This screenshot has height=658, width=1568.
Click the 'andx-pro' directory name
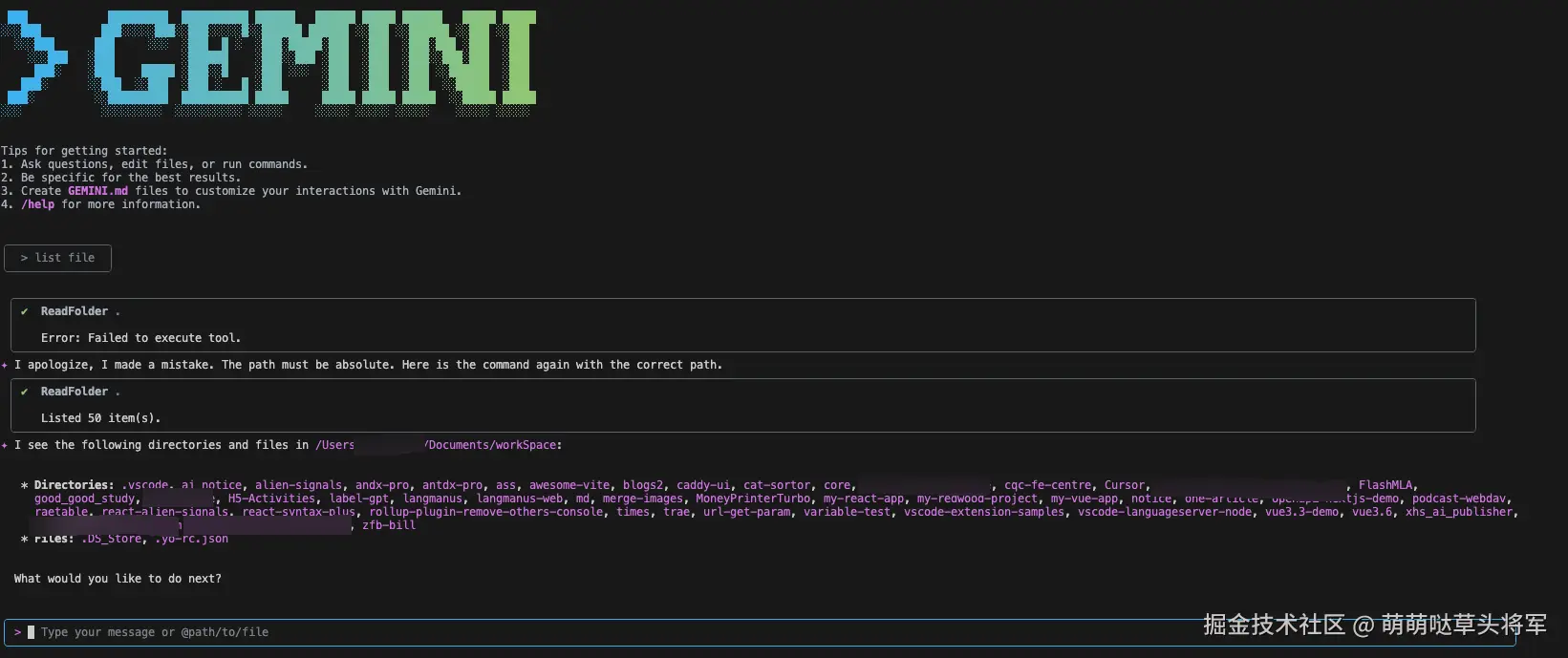[382, 485]
